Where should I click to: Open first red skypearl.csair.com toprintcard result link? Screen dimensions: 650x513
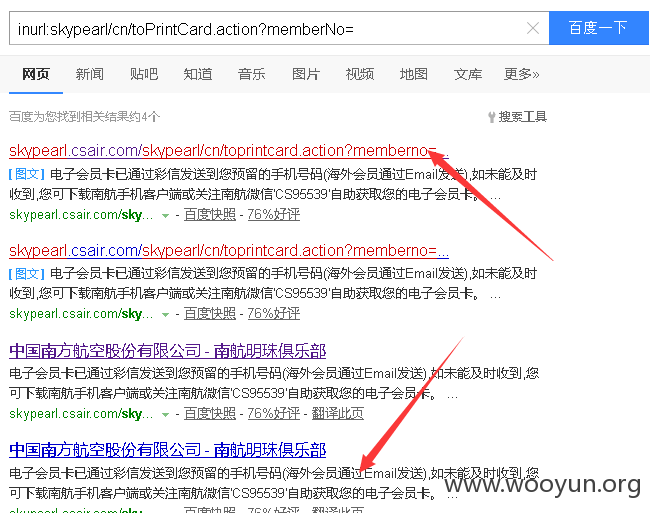pyautogui.click(x=229, y=150)
